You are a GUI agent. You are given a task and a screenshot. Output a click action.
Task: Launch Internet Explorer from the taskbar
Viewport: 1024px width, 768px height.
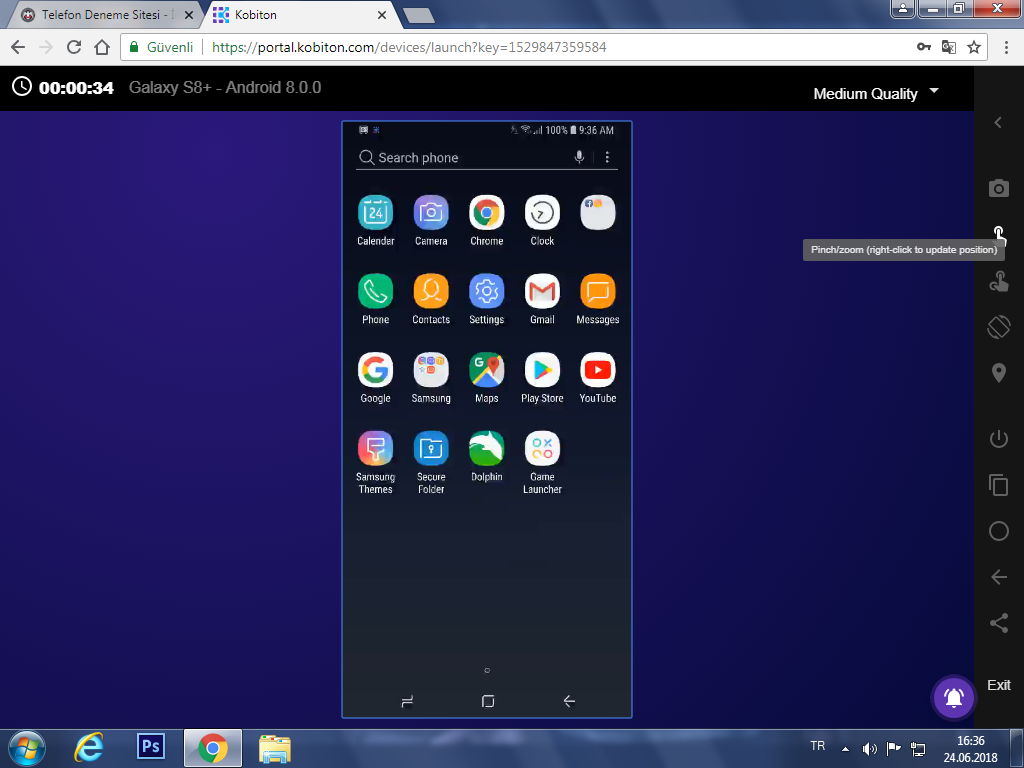tap(89, 748)
